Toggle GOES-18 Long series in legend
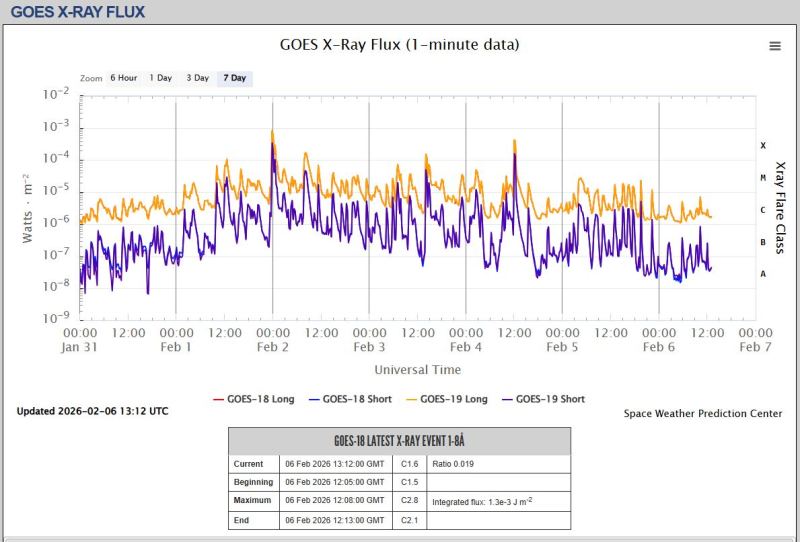Viewport: 800px width, 542px height. coord(253,399)
